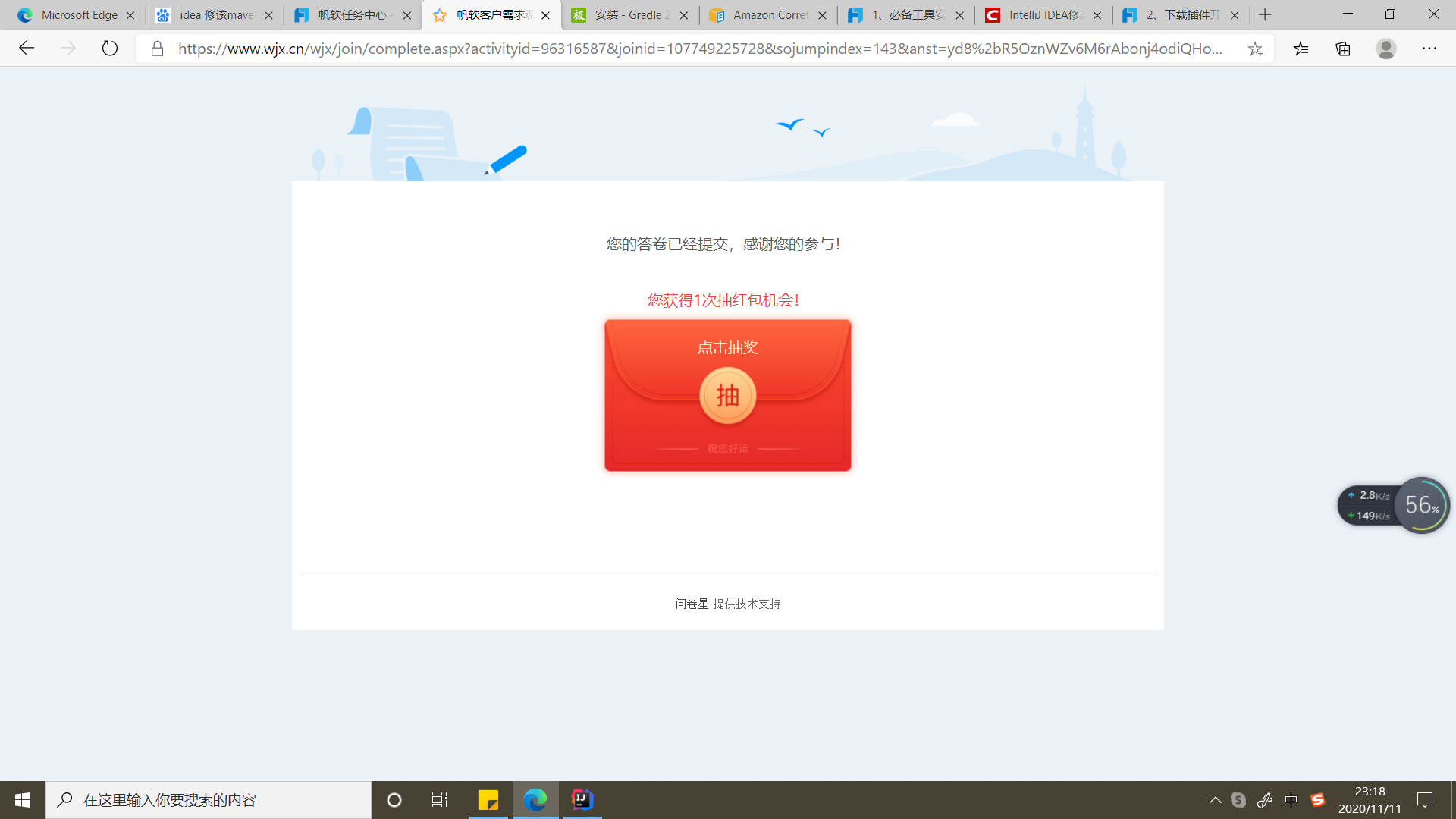Click the Windows taskbar search box
Screen dimensions: 1456x819
click(x=209, y=799)
